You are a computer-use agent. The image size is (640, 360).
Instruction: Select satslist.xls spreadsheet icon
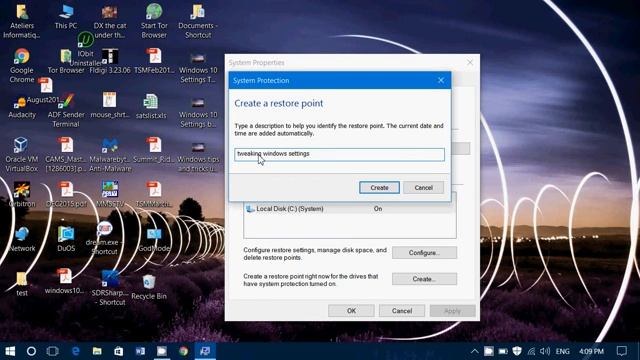pos(151,106)
